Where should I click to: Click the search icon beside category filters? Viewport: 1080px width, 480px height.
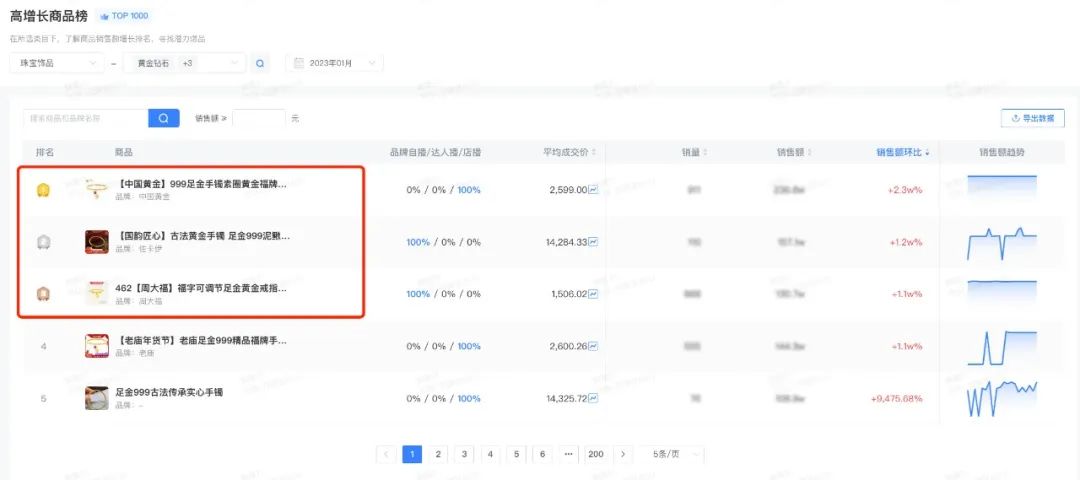(x=260, y=63)
